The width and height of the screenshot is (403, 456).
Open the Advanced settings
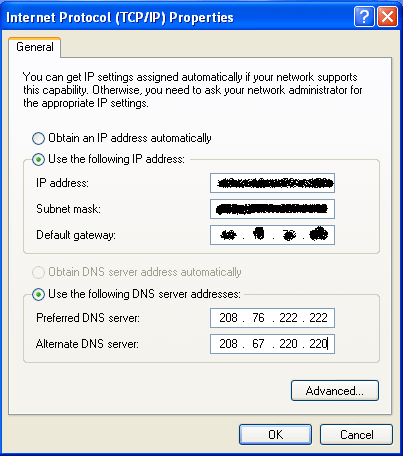point(335,390)
